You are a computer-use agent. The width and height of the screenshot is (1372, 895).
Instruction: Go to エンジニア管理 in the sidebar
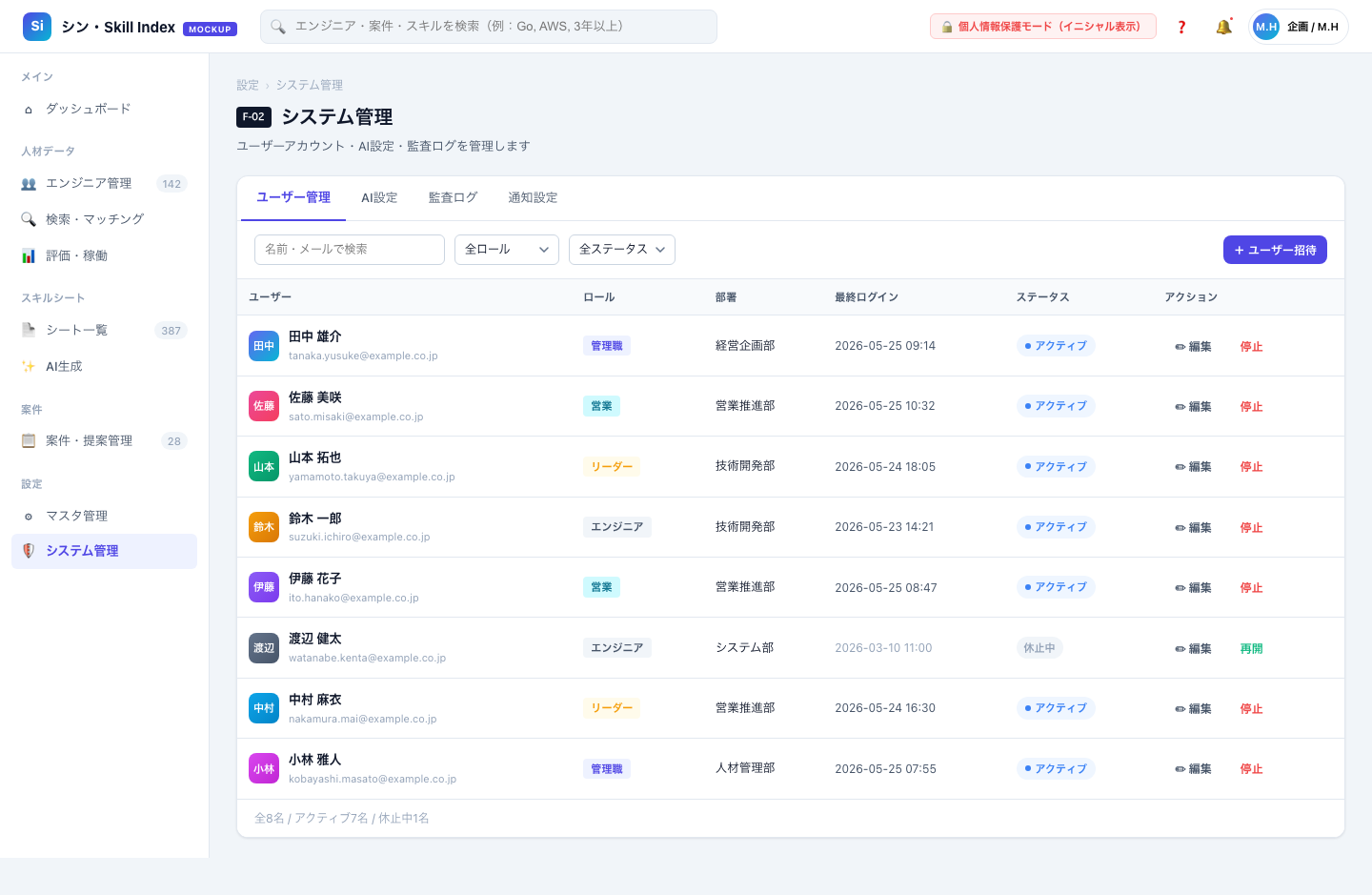tap(105, 183)
